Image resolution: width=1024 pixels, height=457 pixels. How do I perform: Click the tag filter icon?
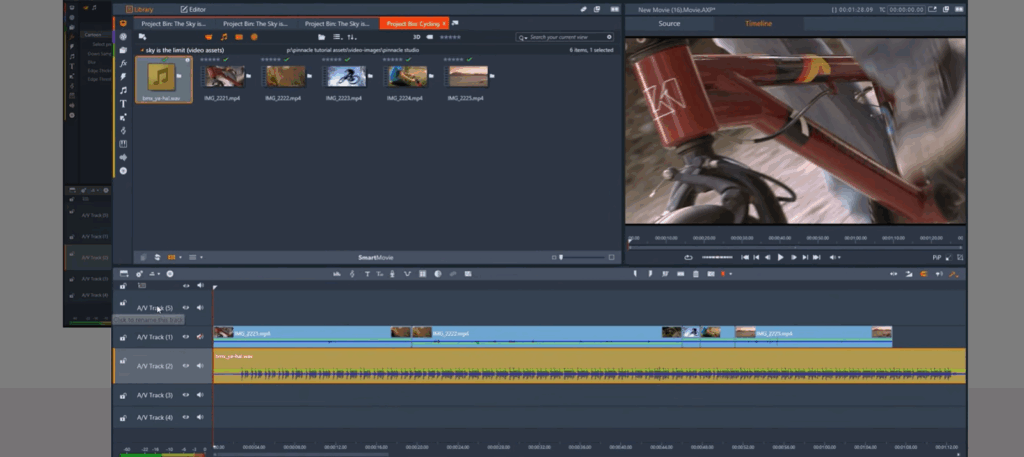[x=430, y=37]
